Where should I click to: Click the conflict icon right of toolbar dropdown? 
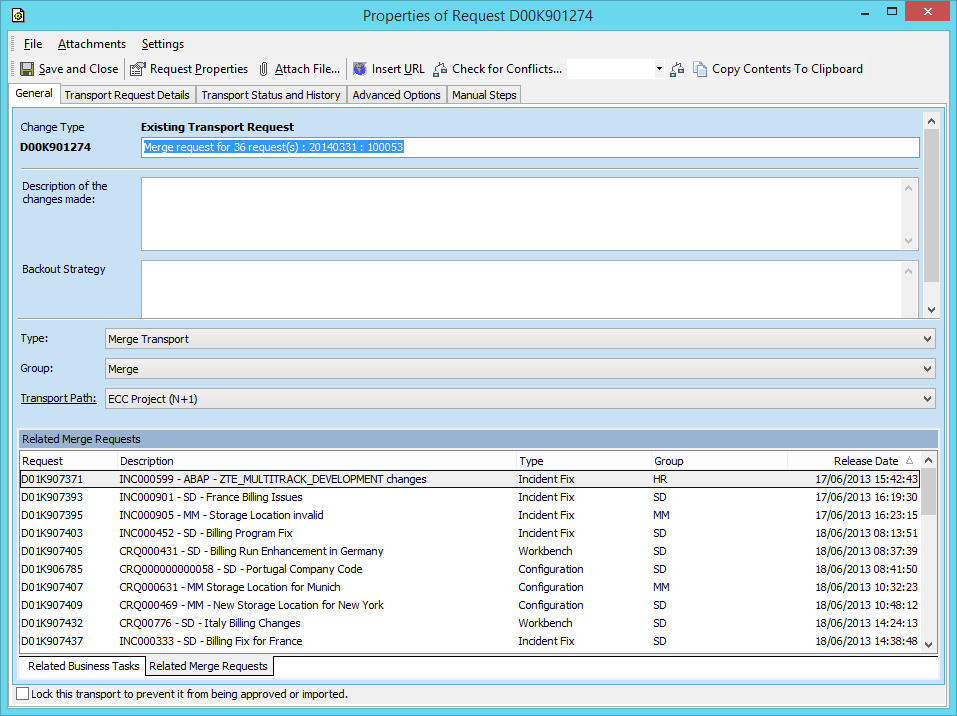tap(678, 69)
